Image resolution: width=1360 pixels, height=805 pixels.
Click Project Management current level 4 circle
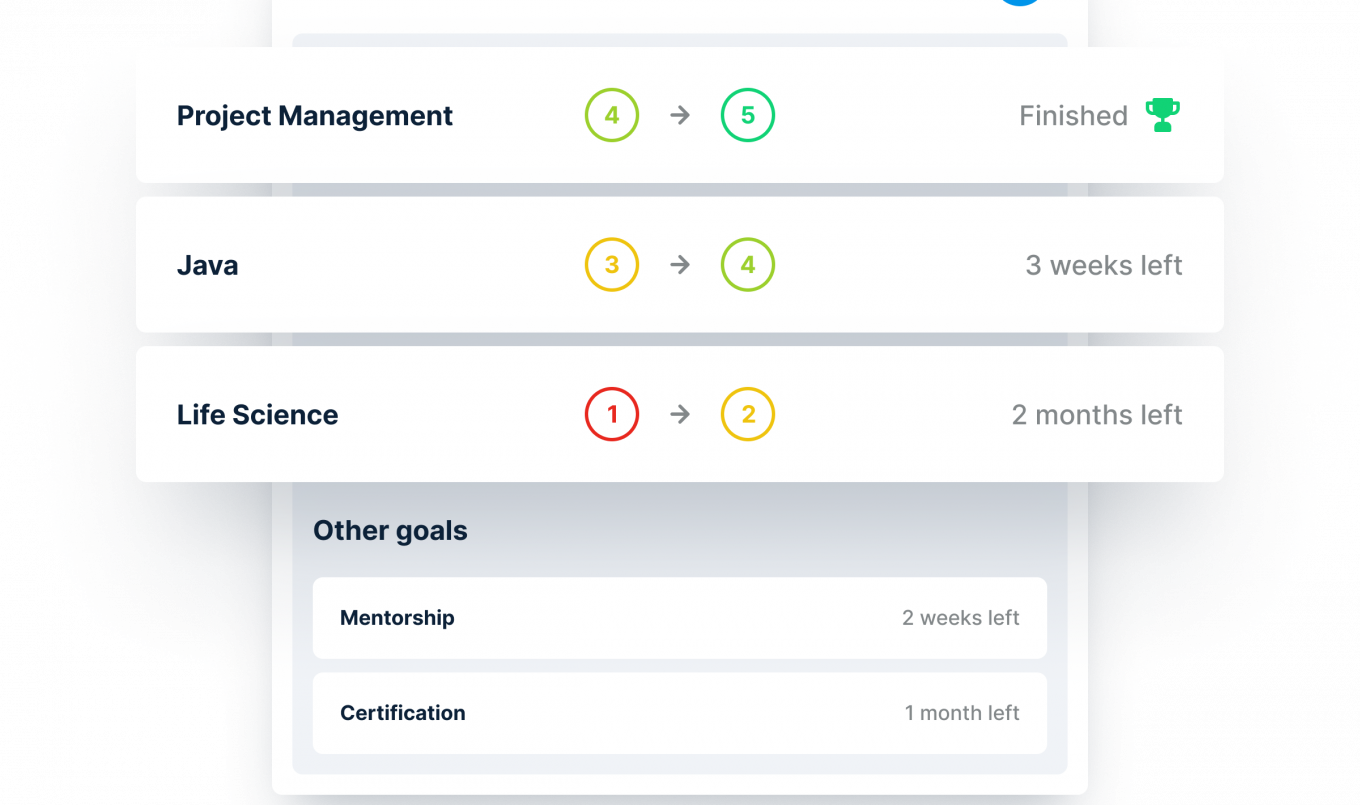click(612, 116)
